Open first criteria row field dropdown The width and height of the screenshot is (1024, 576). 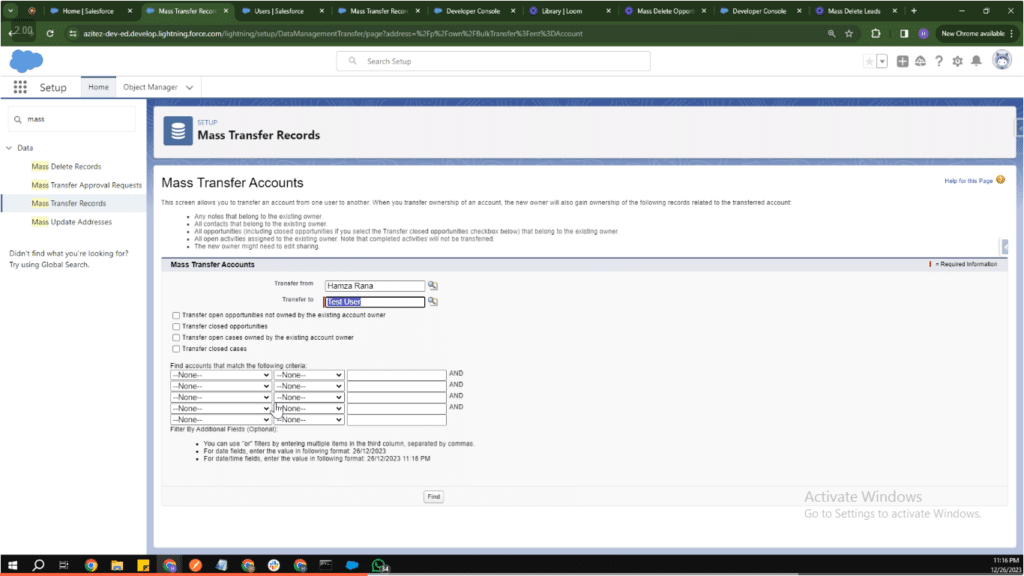pos(221,375)
